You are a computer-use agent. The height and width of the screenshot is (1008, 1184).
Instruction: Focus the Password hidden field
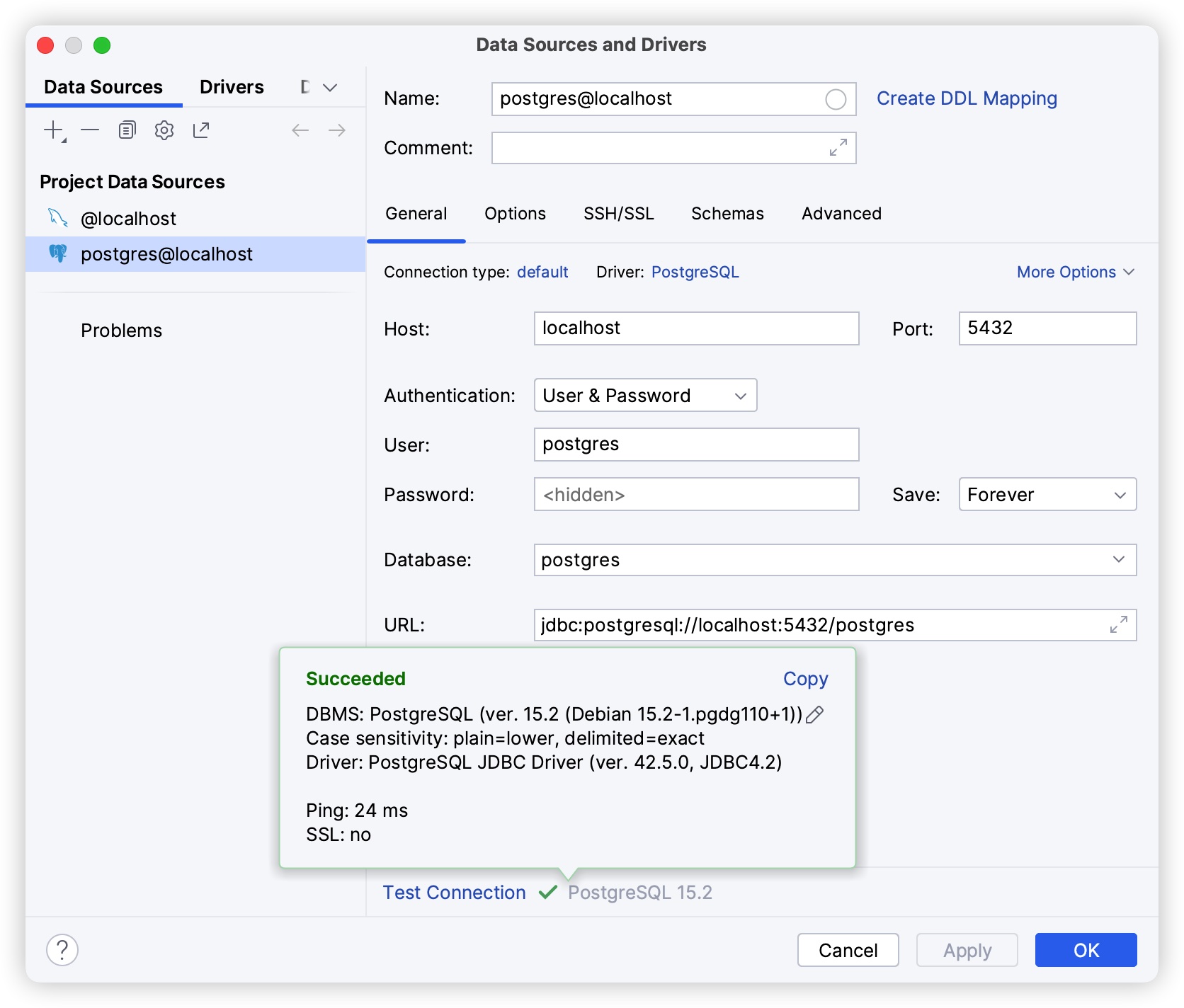pos(696,494)
